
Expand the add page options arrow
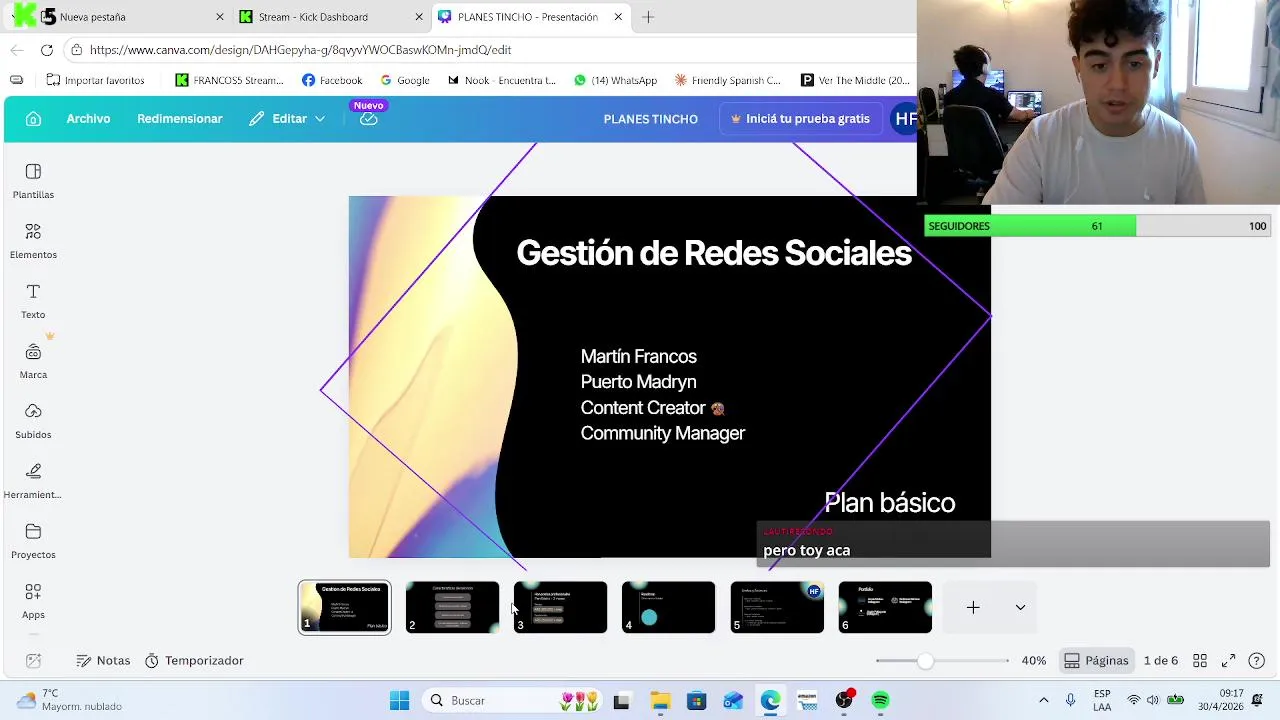click(1020, 607)
